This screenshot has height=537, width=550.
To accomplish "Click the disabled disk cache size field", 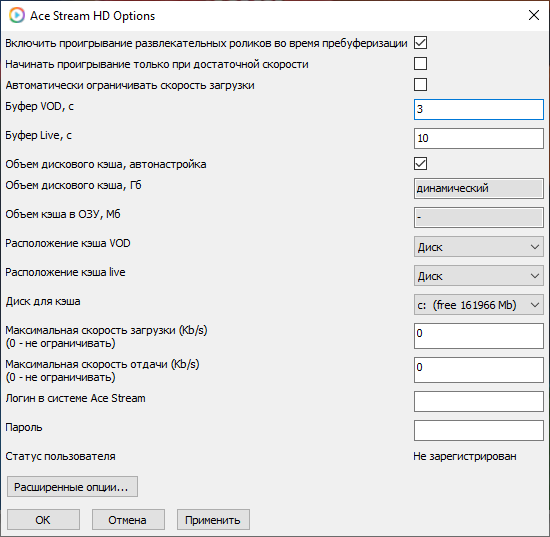I will 478,188.
